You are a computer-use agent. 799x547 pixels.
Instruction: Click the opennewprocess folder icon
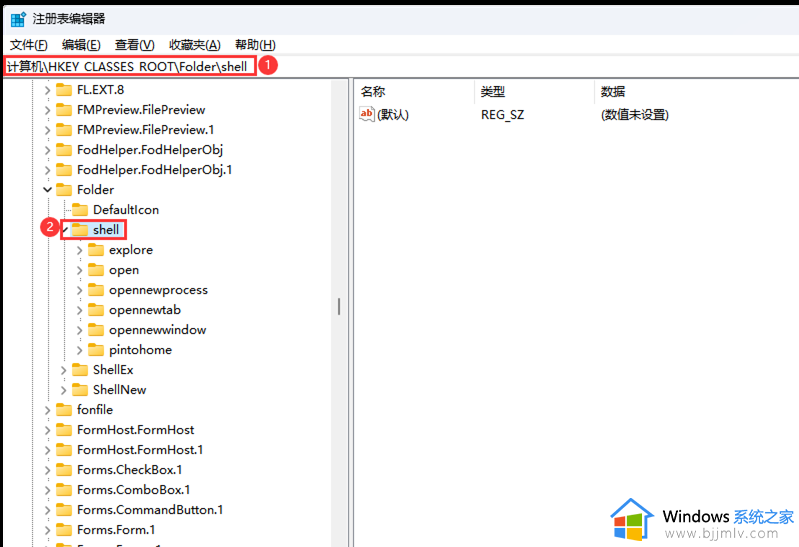coord(96,289)
